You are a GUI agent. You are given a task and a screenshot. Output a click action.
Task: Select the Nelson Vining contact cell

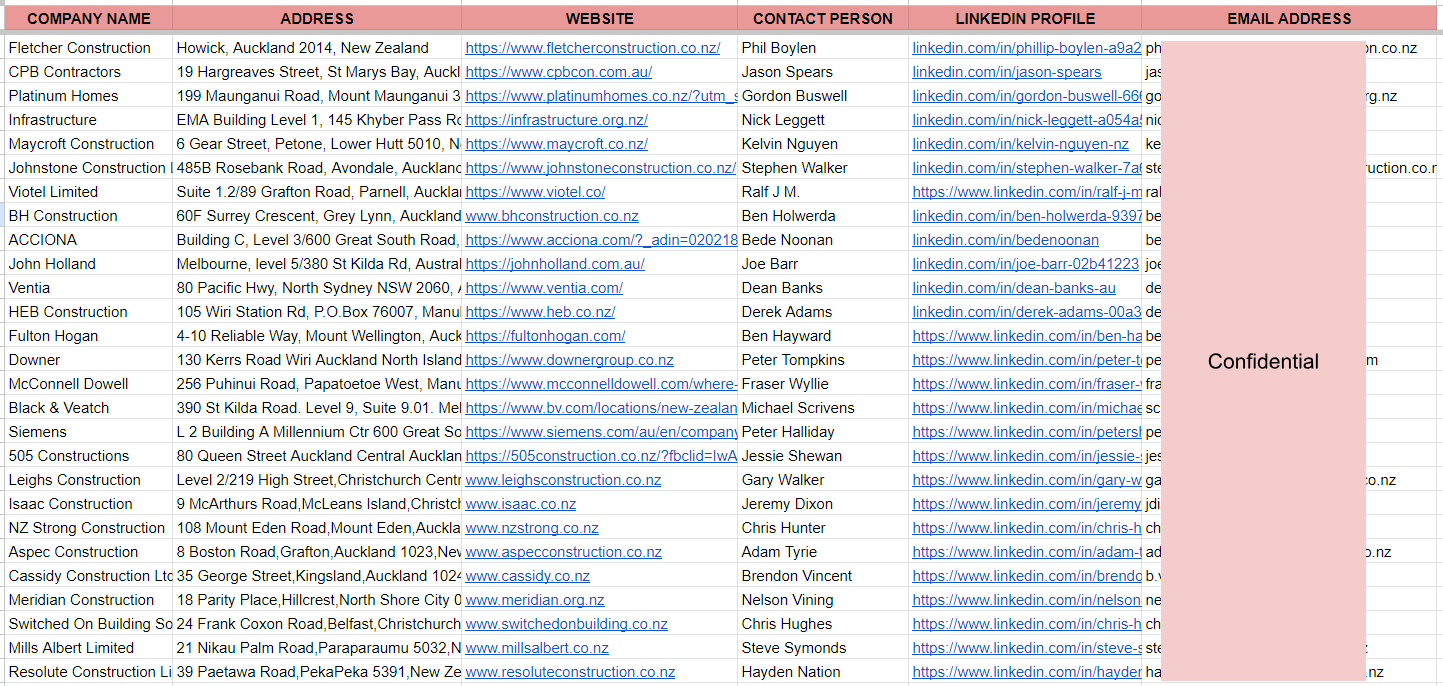click(x=823, y=600)
